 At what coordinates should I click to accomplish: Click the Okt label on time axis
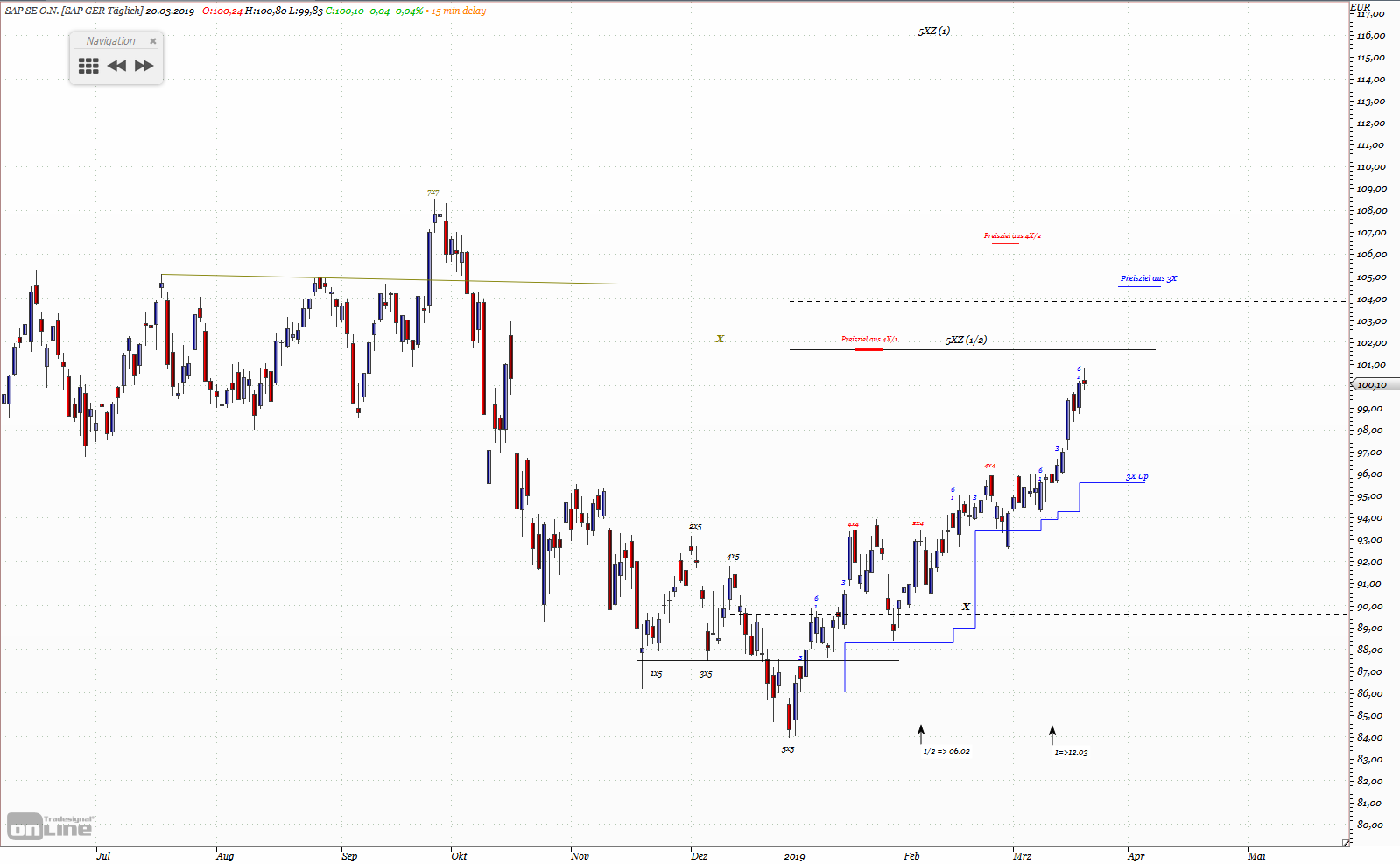459,855
